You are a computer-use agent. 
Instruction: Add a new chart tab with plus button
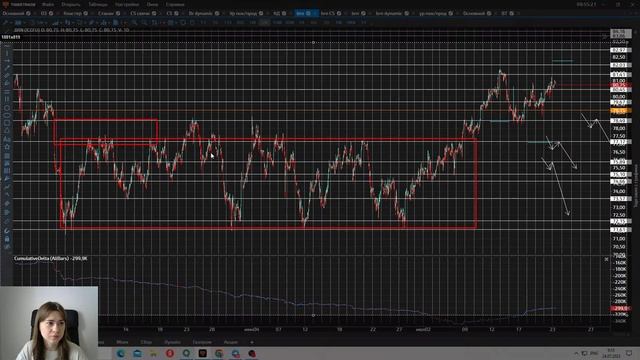click(x=252, y=342)
